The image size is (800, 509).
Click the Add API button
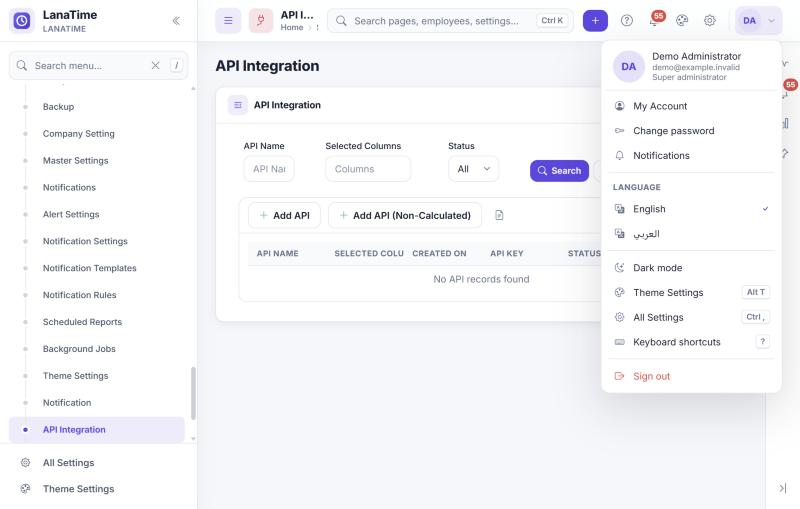(x=284, y=215)
